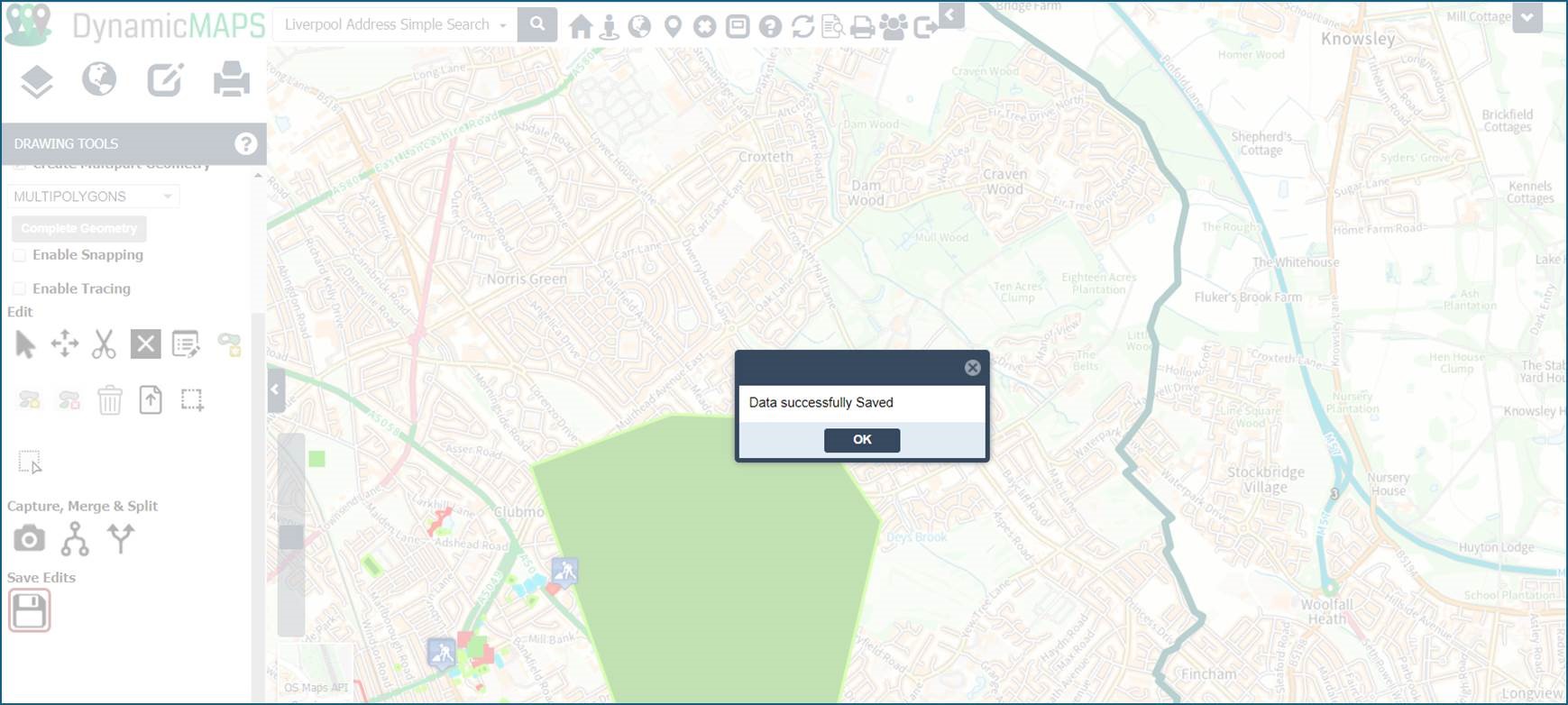
Task: Collapse side panel with left chevron handle
Action: click(x=276, y=390)
